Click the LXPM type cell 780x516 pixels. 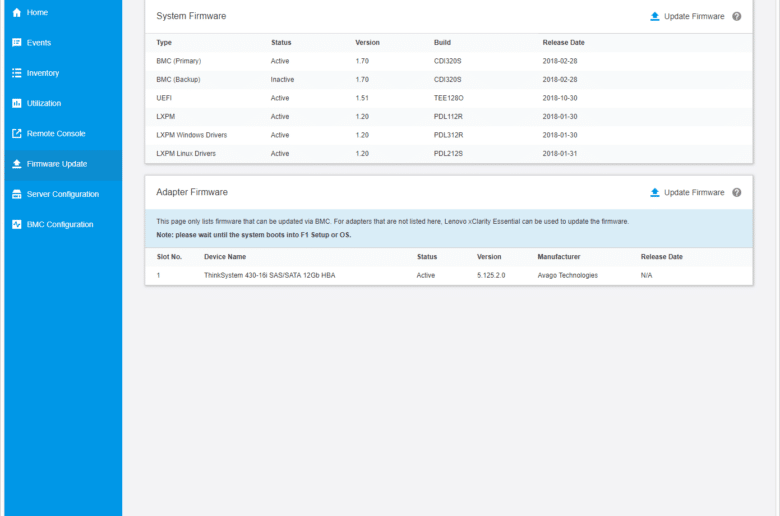[166, 116]
